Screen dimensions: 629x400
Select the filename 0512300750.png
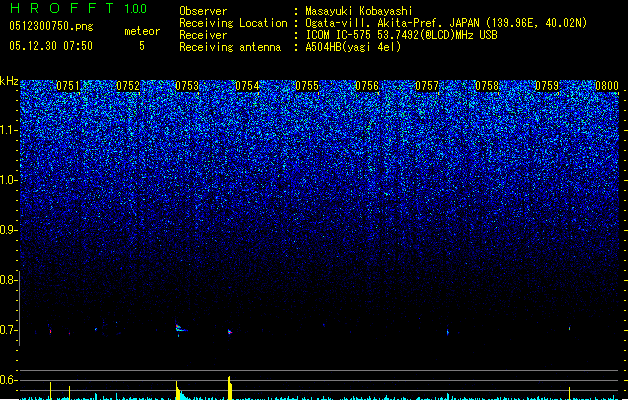[51, 26]
